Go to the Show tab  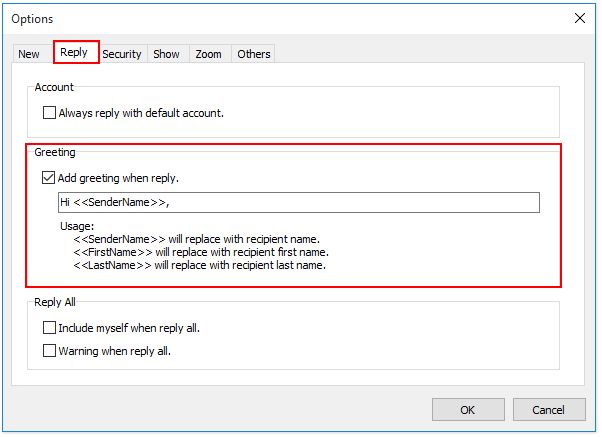click(166, 54)
